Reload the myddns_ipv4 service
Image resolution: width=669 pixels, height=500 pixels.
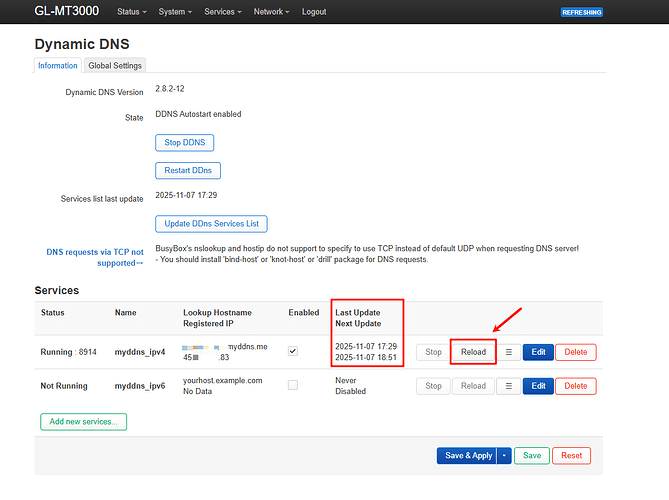[473, 352]
